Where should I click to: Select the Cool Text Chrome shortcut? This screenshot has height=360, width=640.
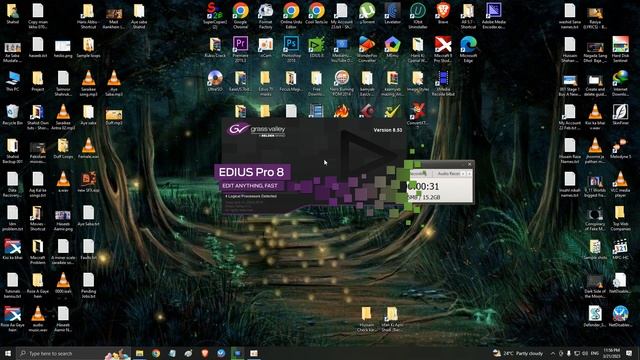pos(316,14)
